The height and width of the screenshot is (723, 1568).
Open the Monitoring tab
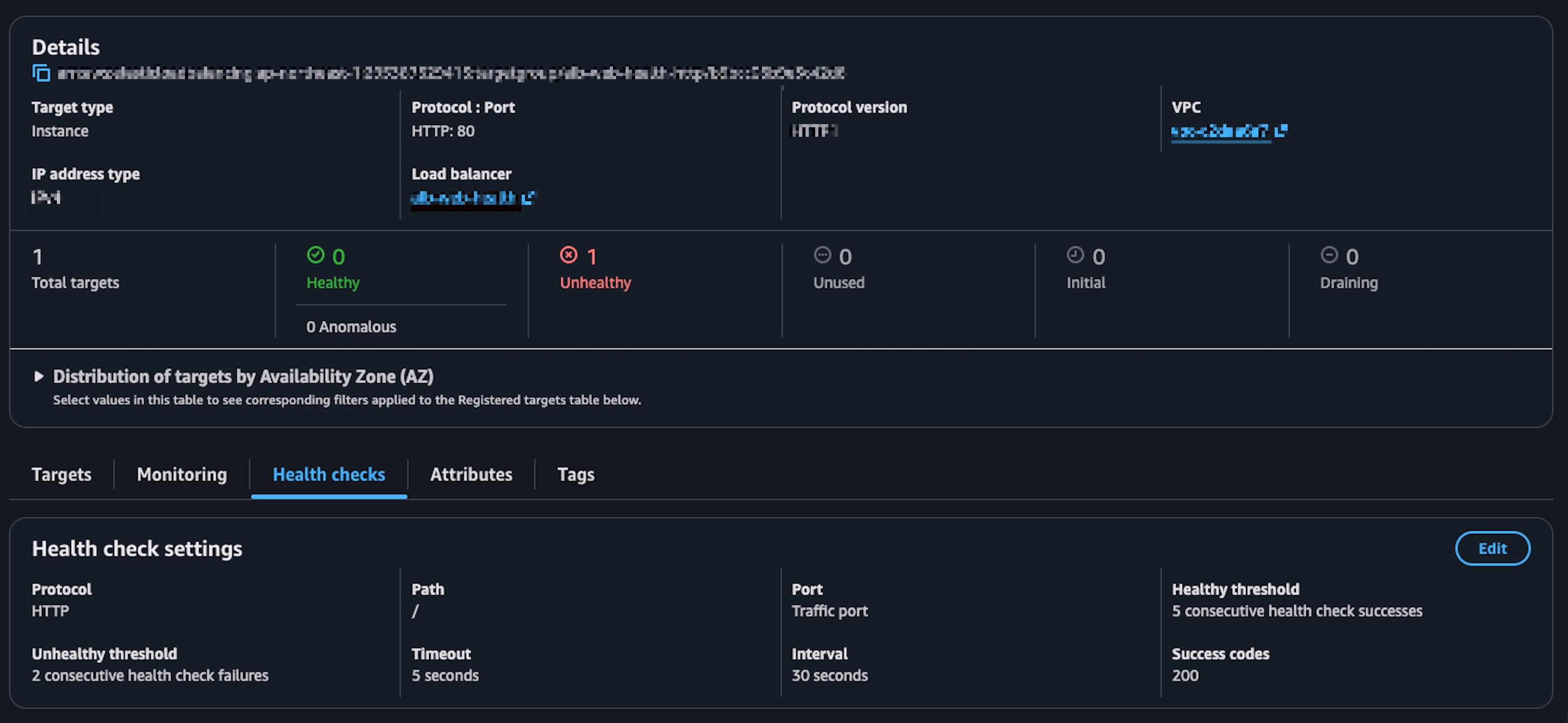[181, 474]
